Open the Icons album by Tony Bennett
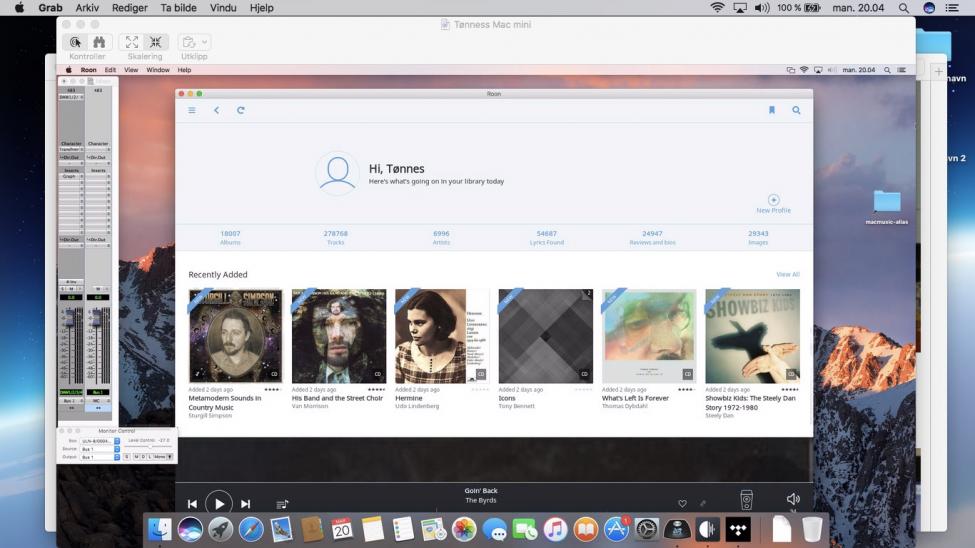 (x=545, y=336)
